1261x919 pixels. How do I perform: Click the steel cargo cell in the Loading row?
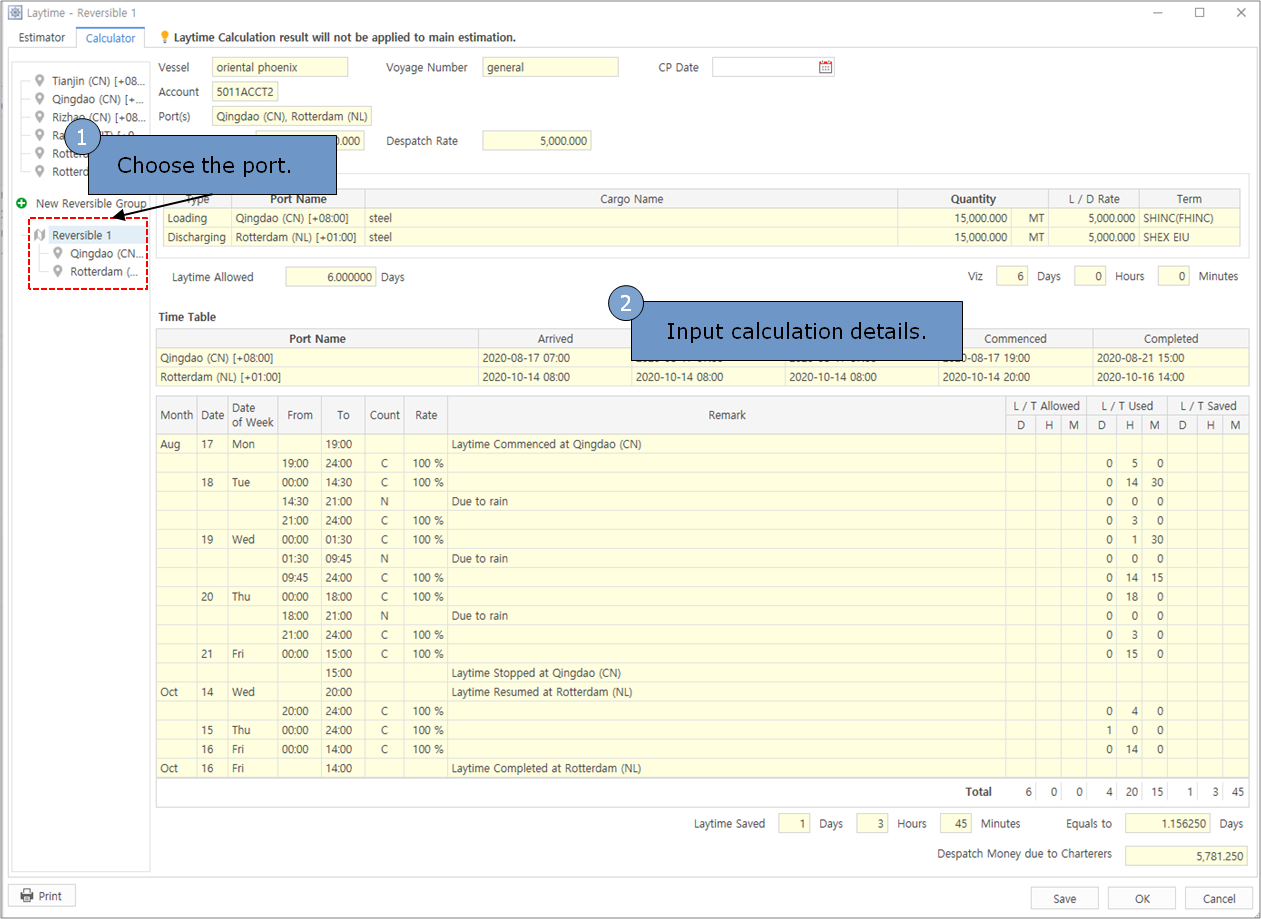coord(631,218)
